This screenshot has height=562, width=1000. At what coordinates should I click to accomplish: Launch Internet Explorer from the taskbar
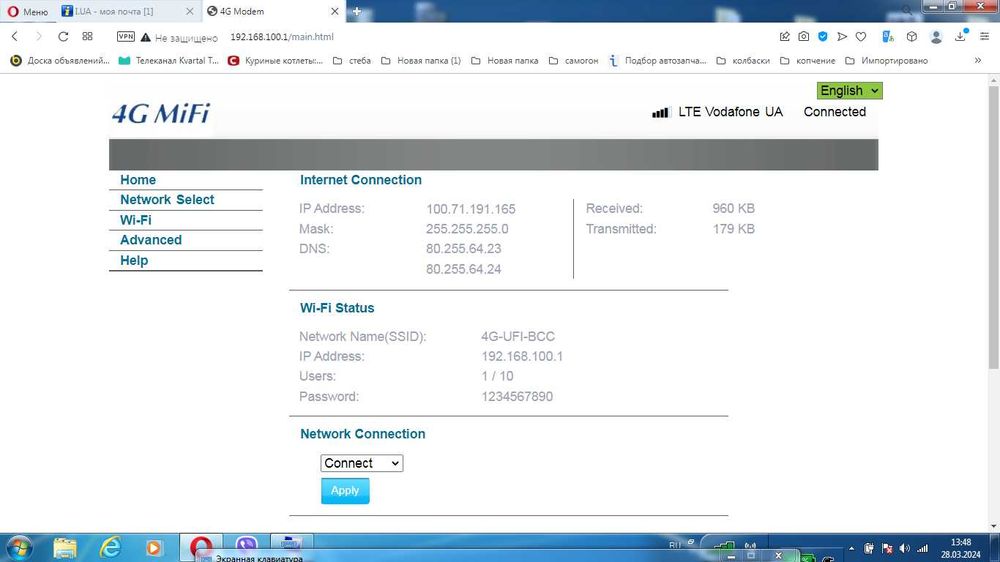[110, 548]
